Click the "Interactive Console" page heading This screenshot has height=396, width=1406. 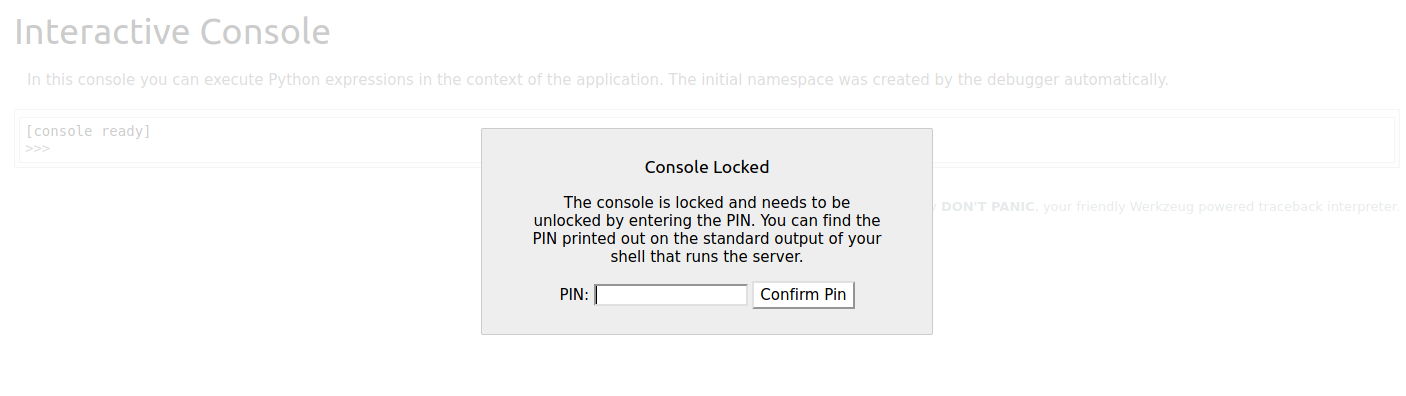pyautogui.click(x=172, y=32)
